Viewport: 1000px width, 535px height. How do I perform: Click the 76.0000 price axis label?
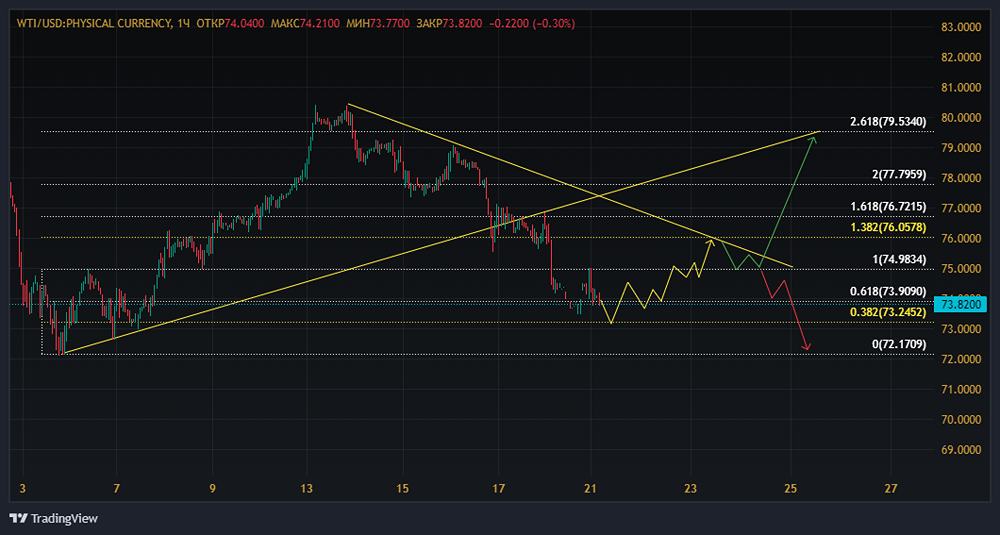(x=961, y=238)
